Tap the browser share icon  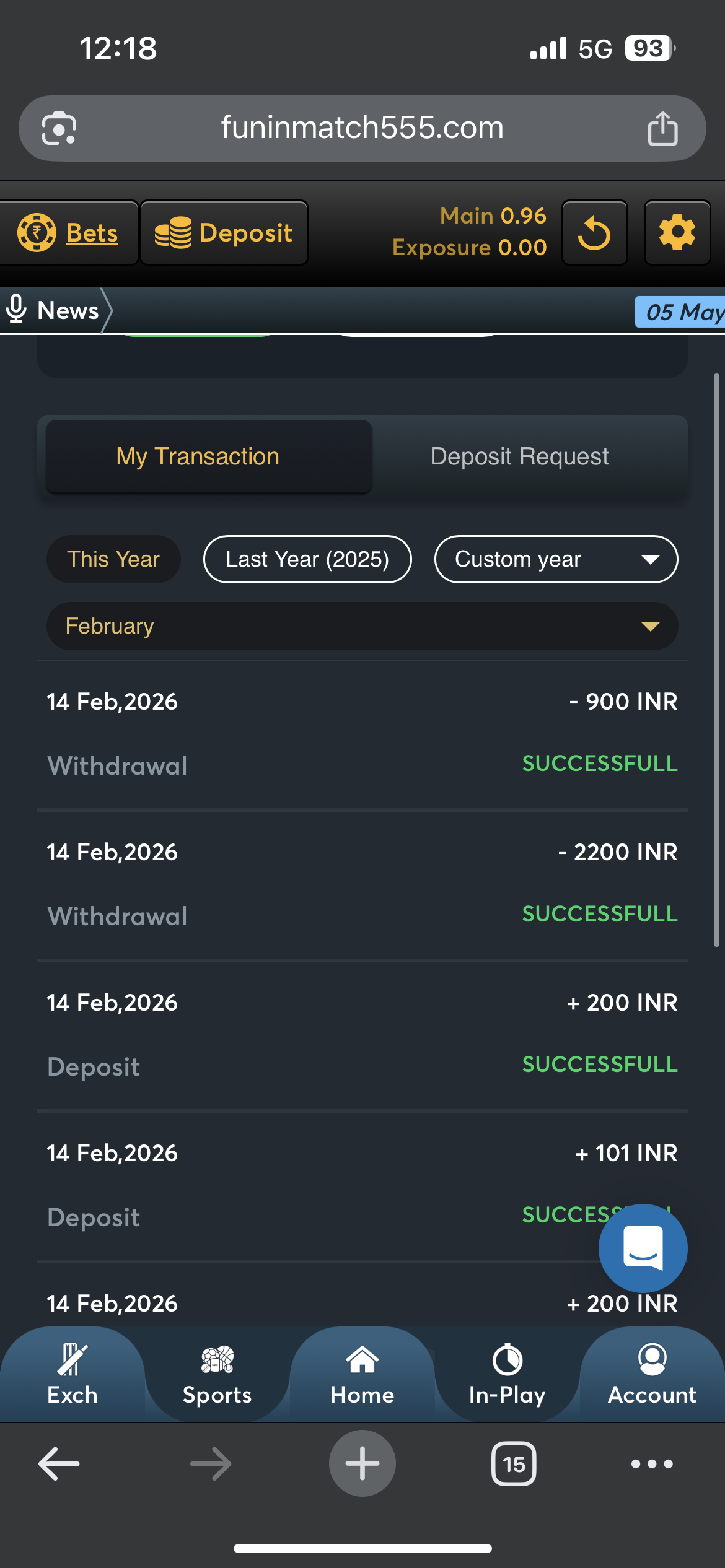662,128
